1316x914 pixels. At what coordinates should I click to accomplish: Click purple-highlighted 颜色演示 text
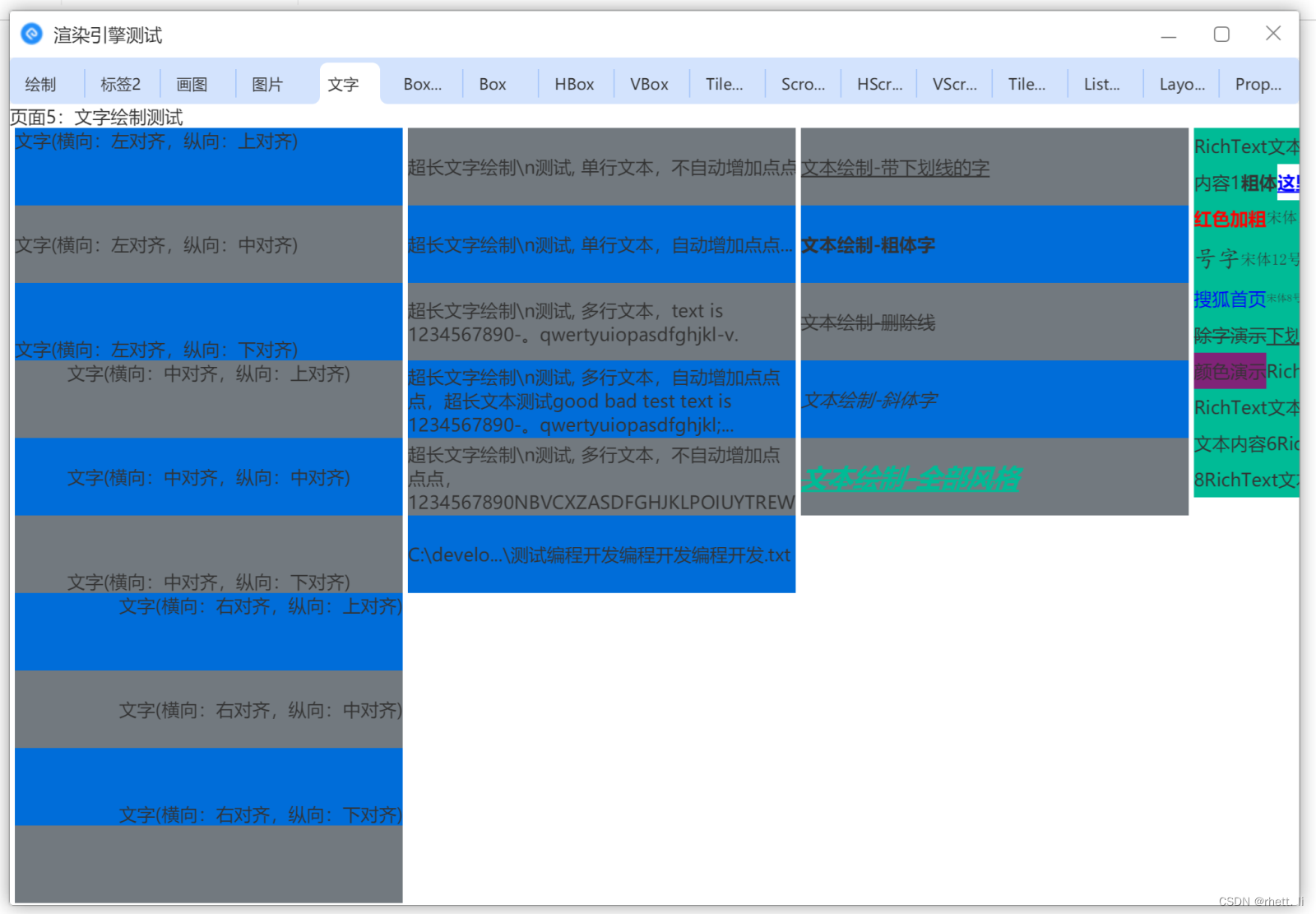click(1230, 372)
